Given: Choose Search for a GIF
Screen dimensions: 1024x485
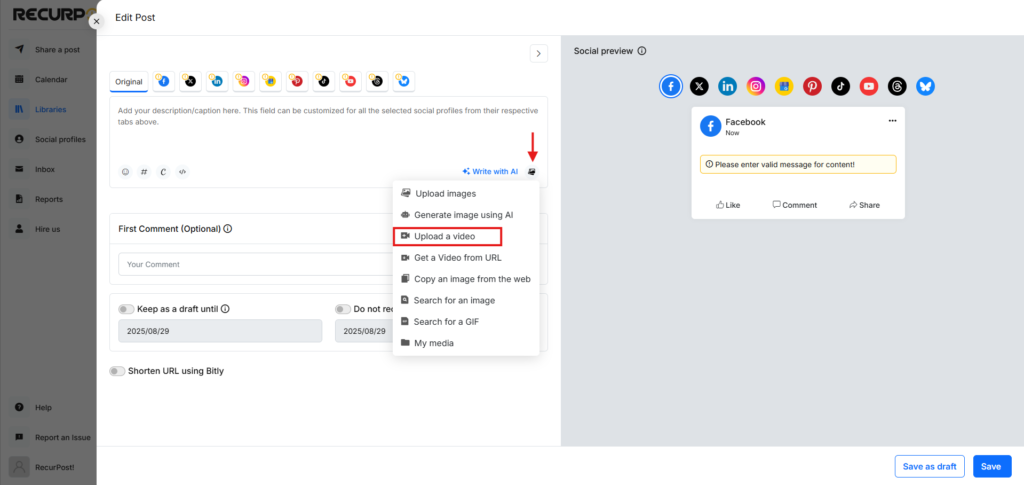Looking at the screenshot, I should tap(466, 322).
